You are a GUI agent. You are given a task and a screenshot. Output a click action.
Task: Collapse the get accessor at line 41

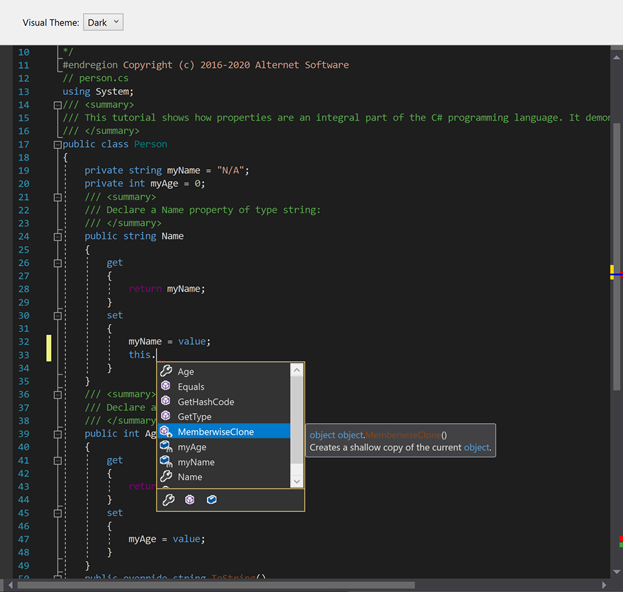pos(58,461)
